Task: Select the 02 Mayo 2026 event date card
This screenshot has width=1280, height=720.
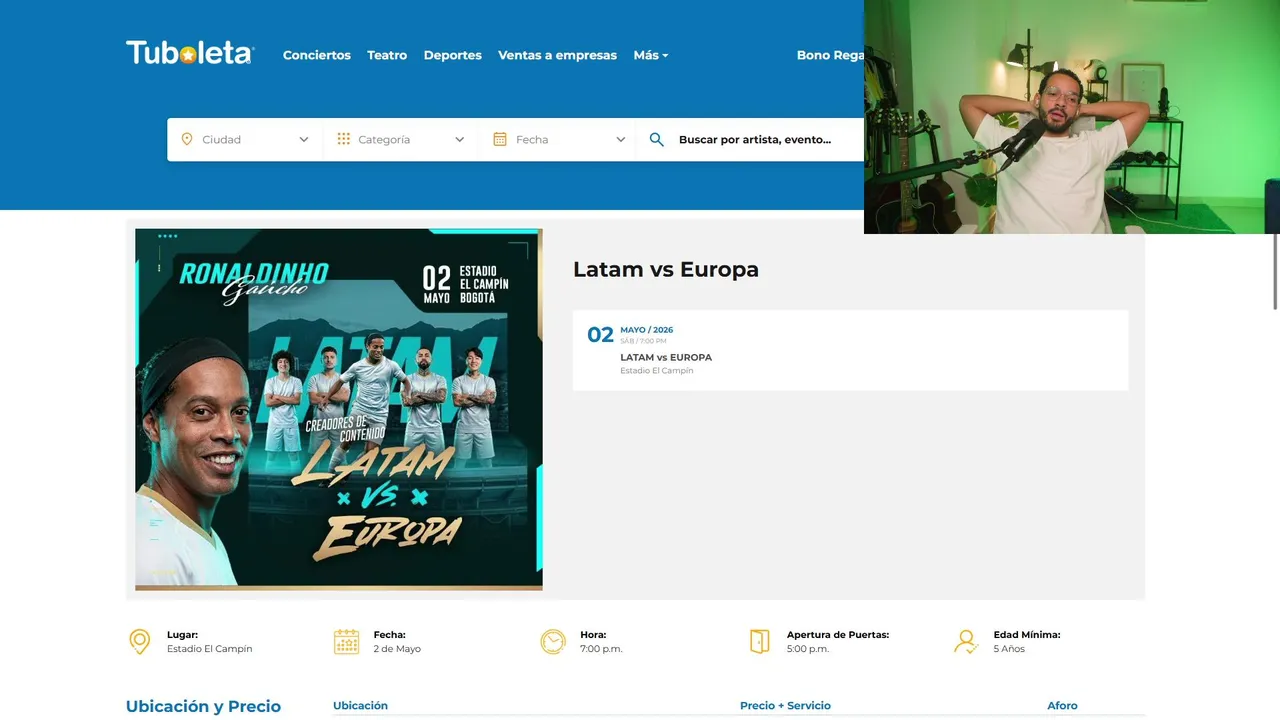Action: (850, 350)
